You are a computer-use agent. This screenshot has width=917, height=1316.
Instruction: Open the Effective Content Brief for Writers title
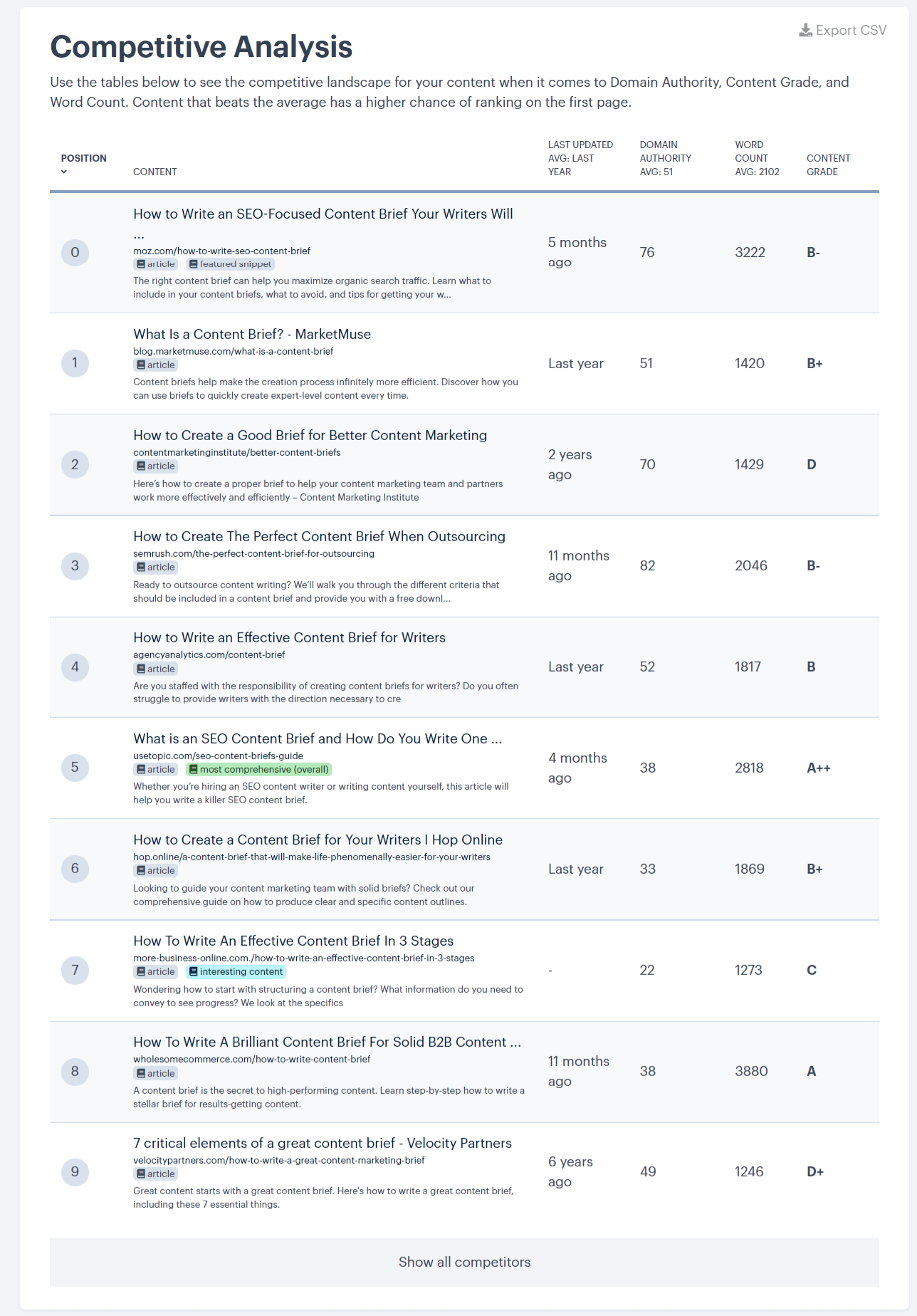[x=289, y=637]
